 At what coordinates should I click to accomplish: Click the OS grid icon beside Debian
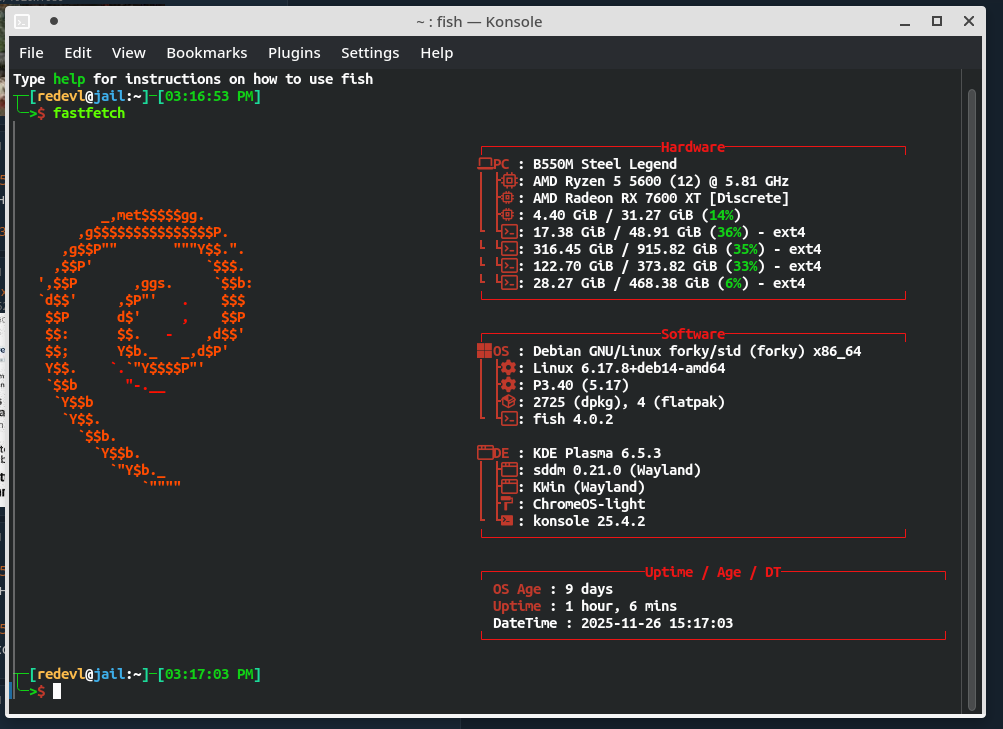coord(484,351)
